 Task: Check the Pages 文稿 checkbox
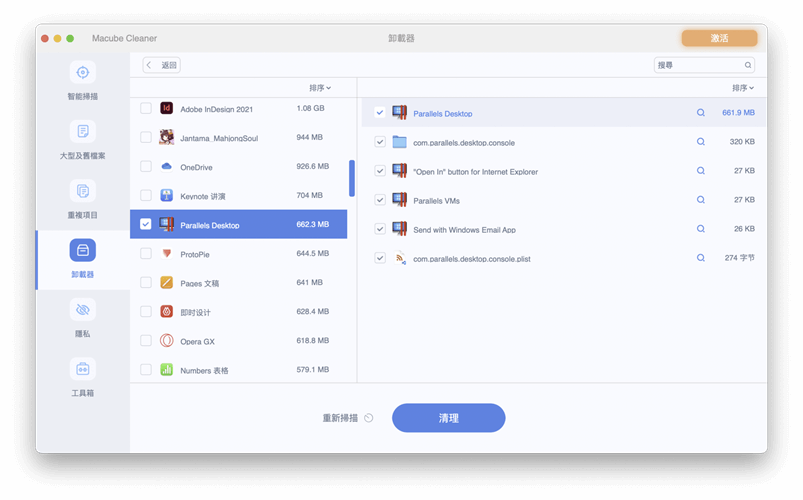pos(146,282)
